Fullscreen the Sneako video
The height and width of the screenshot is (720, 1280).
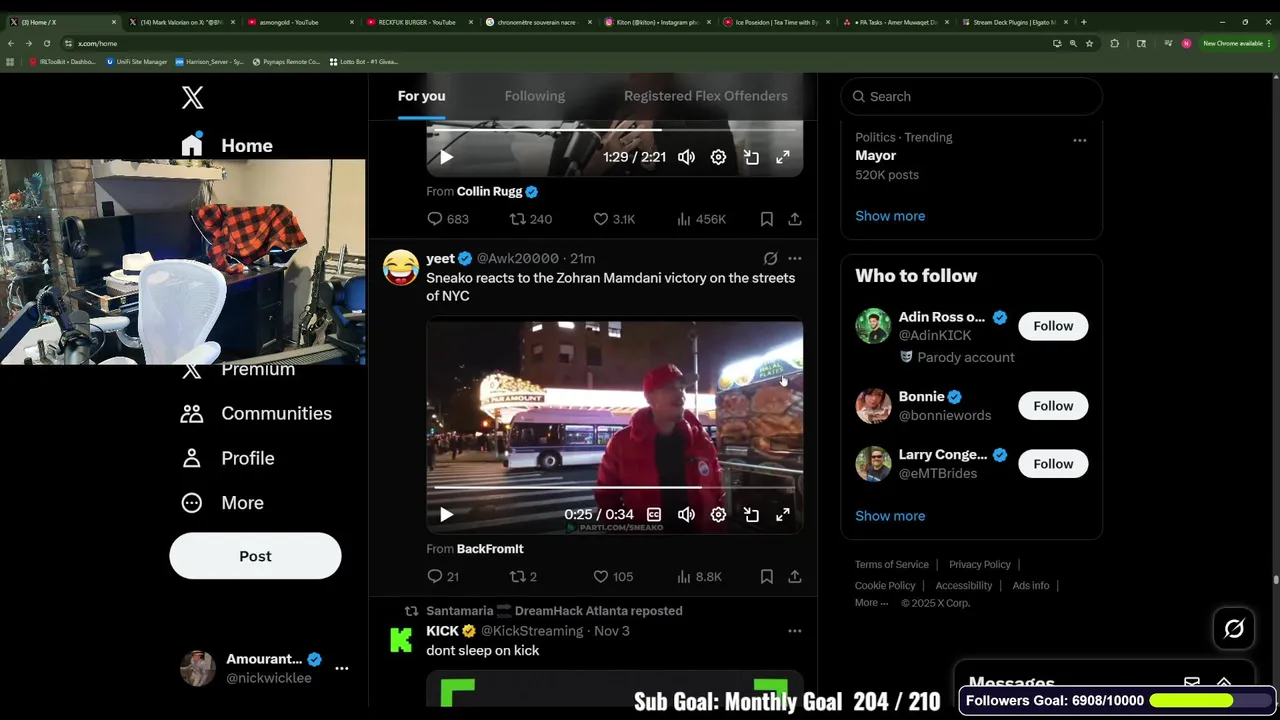pos(783,515)
